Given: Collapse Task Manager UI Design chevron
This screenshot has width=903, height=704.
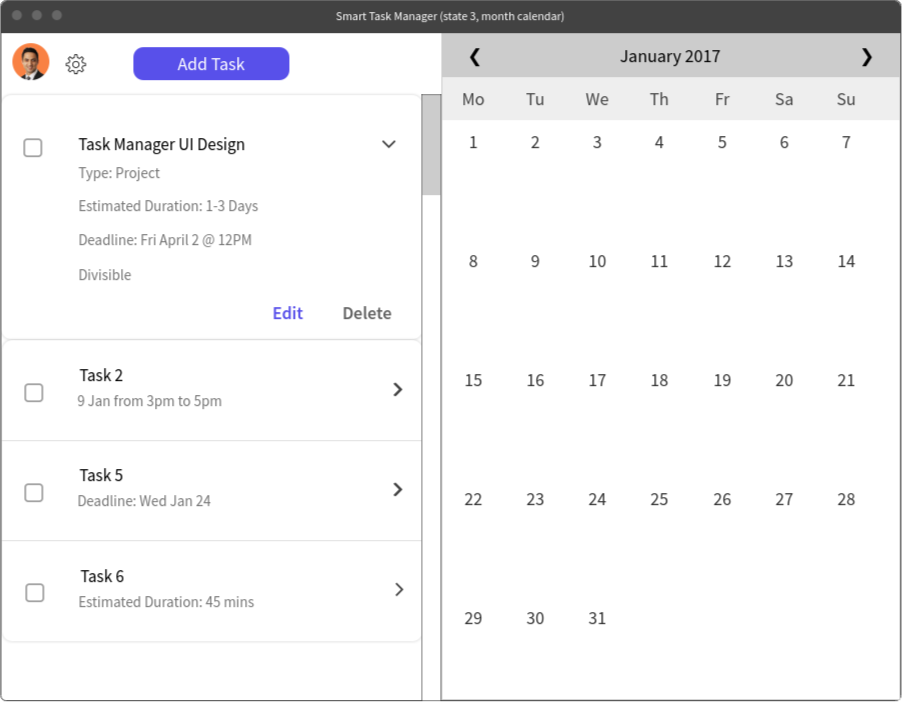Looking at the screenshot, I should [389, 144].
